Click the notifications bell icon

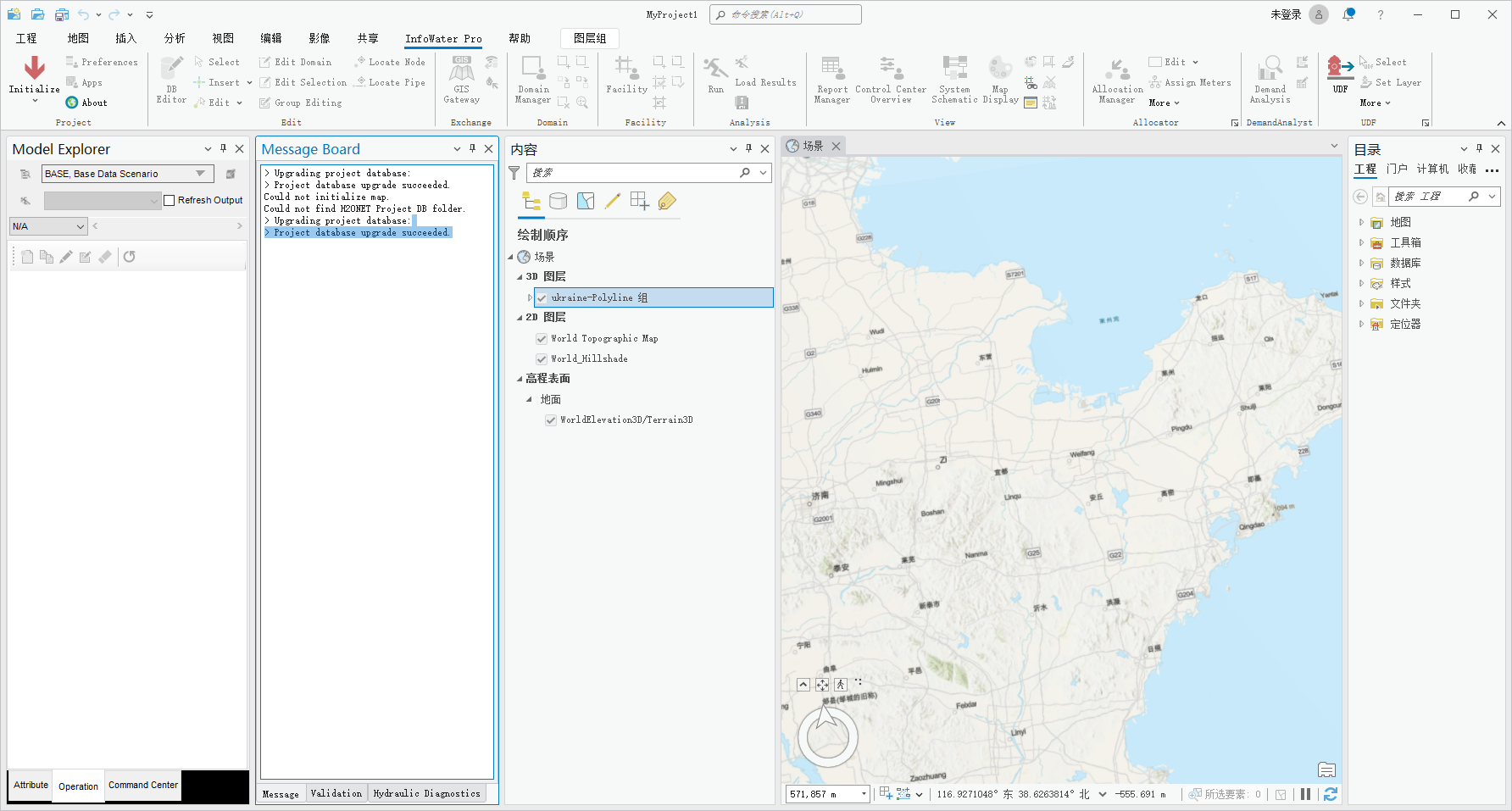point(1348,14)
